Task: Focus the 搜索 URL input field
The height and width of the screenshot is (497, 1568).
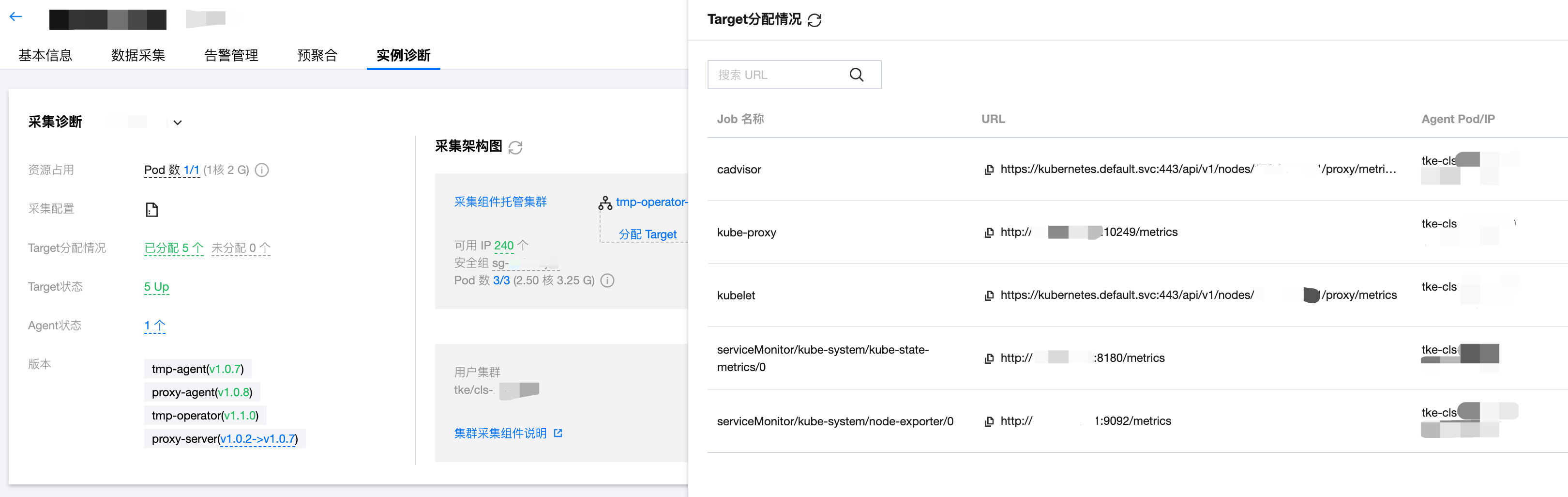Action: (779, 75)
